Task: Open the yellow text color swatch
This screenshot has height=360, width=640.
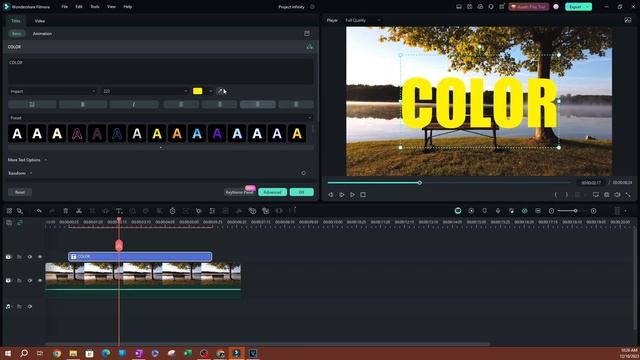Action: 198,91
